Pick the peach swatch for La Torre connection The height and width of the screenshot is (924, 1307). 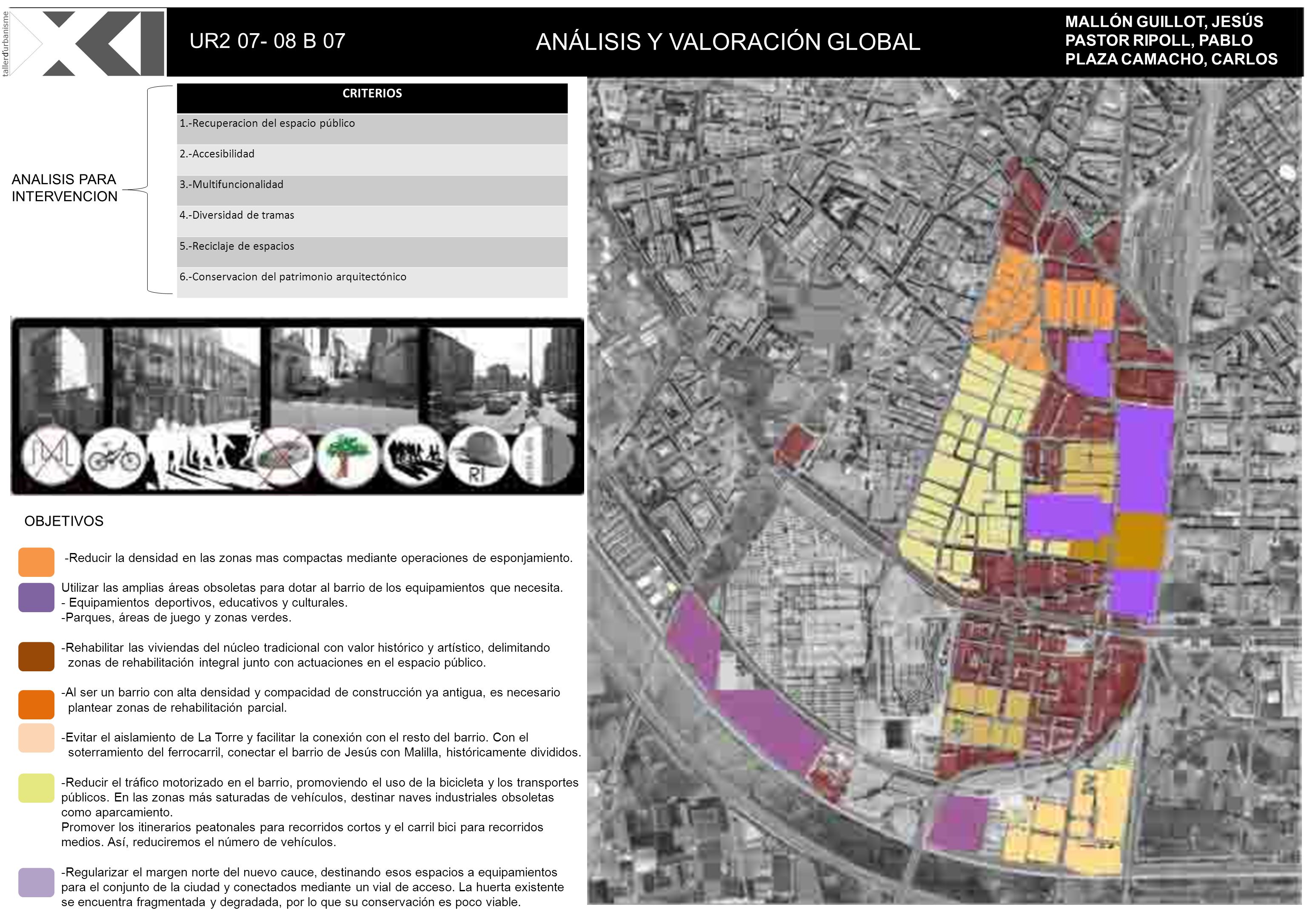(37, 739)
